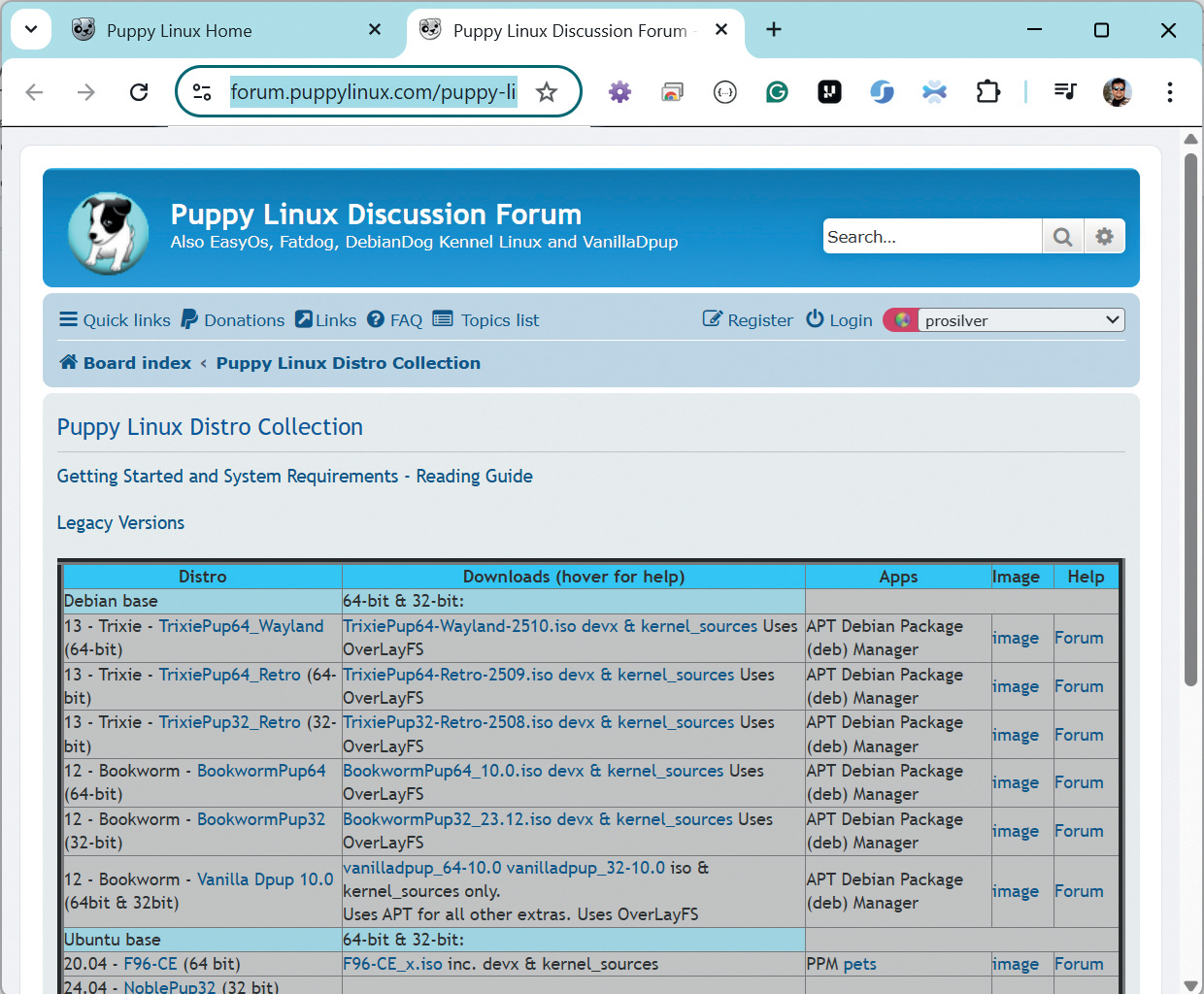Open the Legacy Versions link
Viewport: 1204px width, 994px height.
click(x=120, y=523)
